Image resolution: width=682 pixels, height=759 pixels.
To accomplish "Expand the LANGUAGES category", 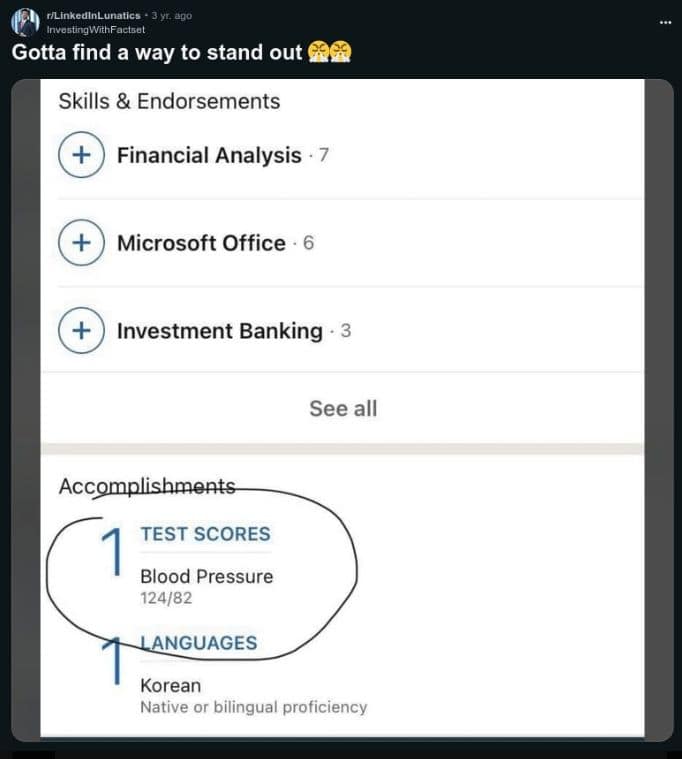I will point(198,643).
